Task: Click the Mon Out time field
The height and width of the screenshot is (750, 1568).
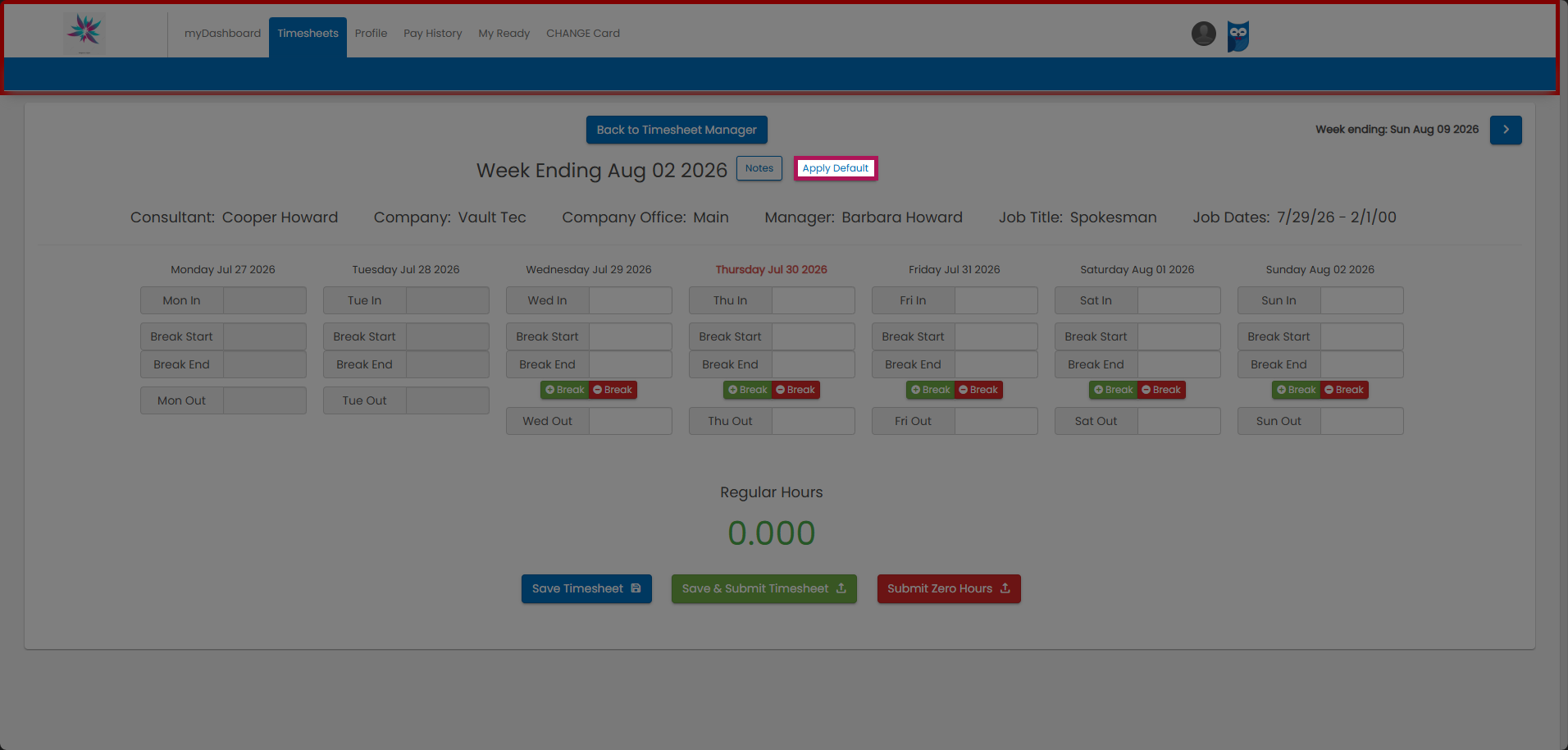Action: click(x=265, y=400)
